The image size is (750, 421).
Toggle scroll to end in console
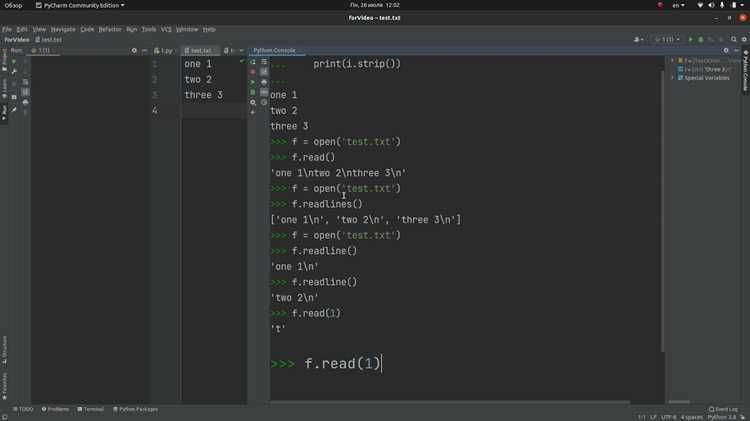264,72
